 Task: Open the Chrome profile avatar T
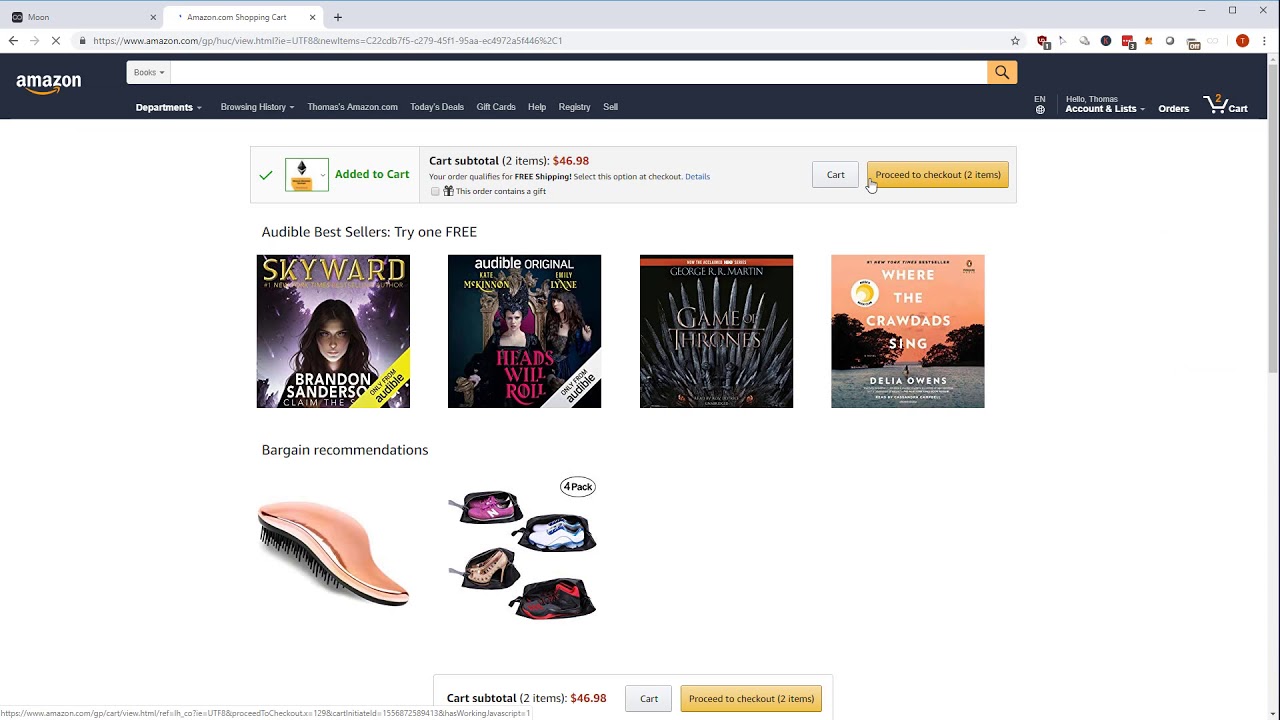[1242, 41]
